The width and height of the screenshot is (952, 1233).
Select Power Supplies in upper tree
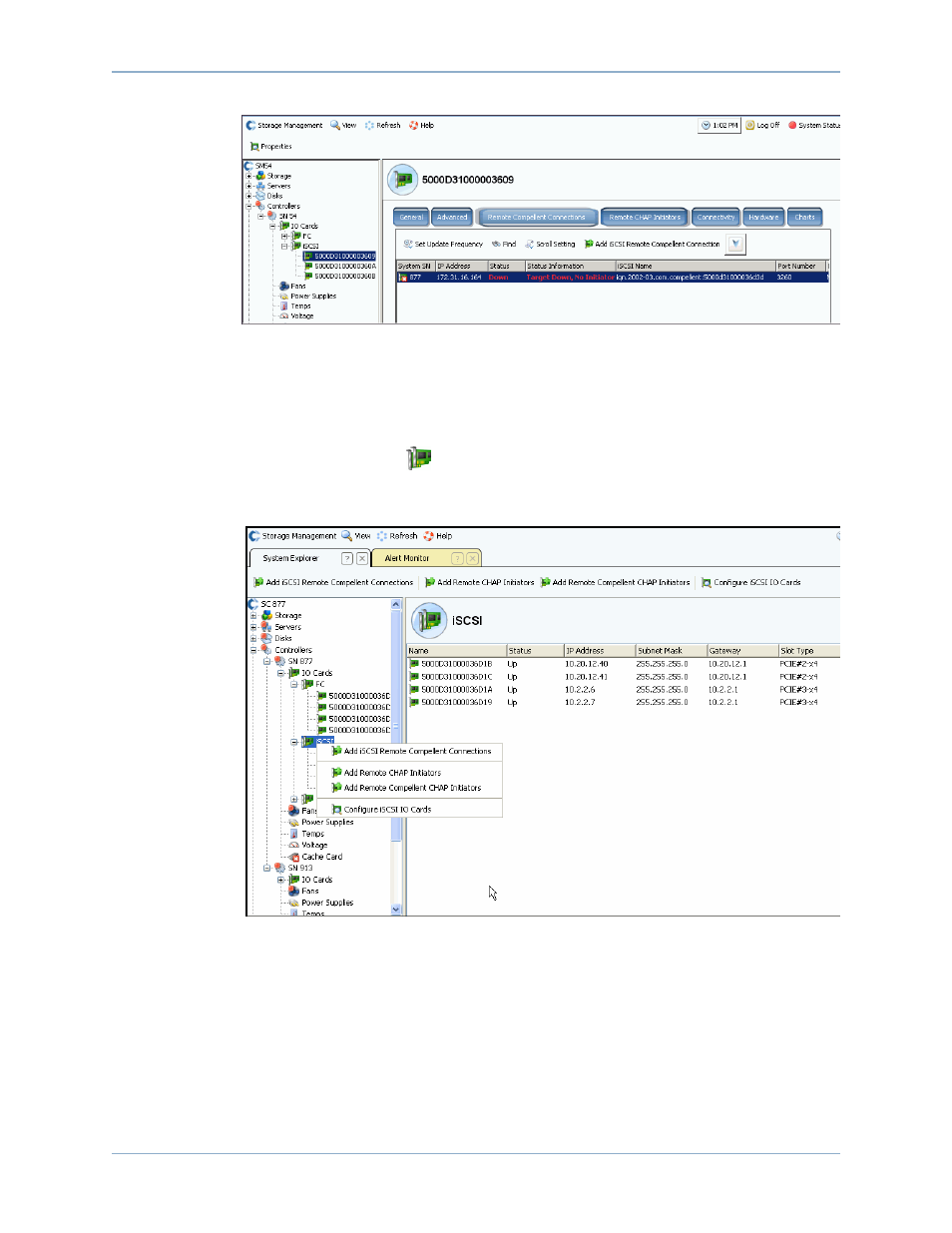tap(307, 297)
